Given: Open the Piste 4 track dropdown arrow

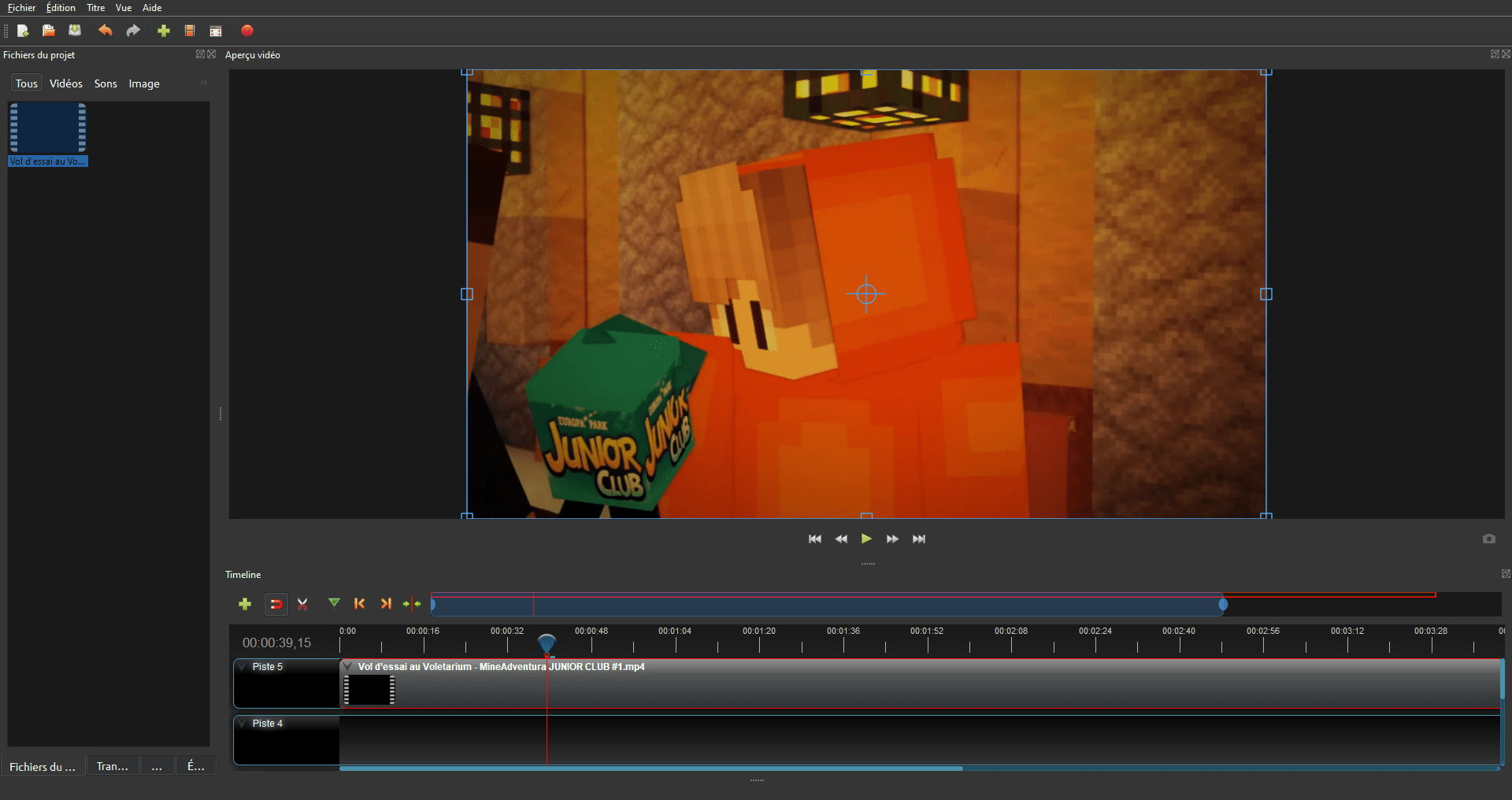Looking at the screenshot, I should [243, 724].
